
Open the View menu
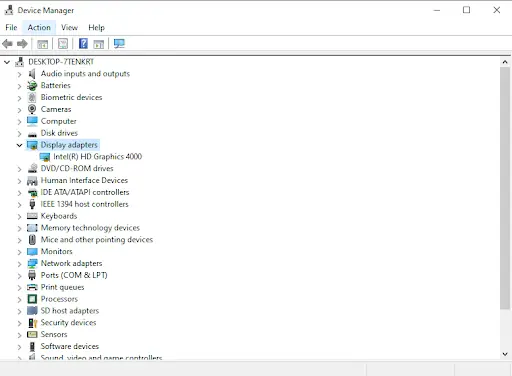point(69,27)
